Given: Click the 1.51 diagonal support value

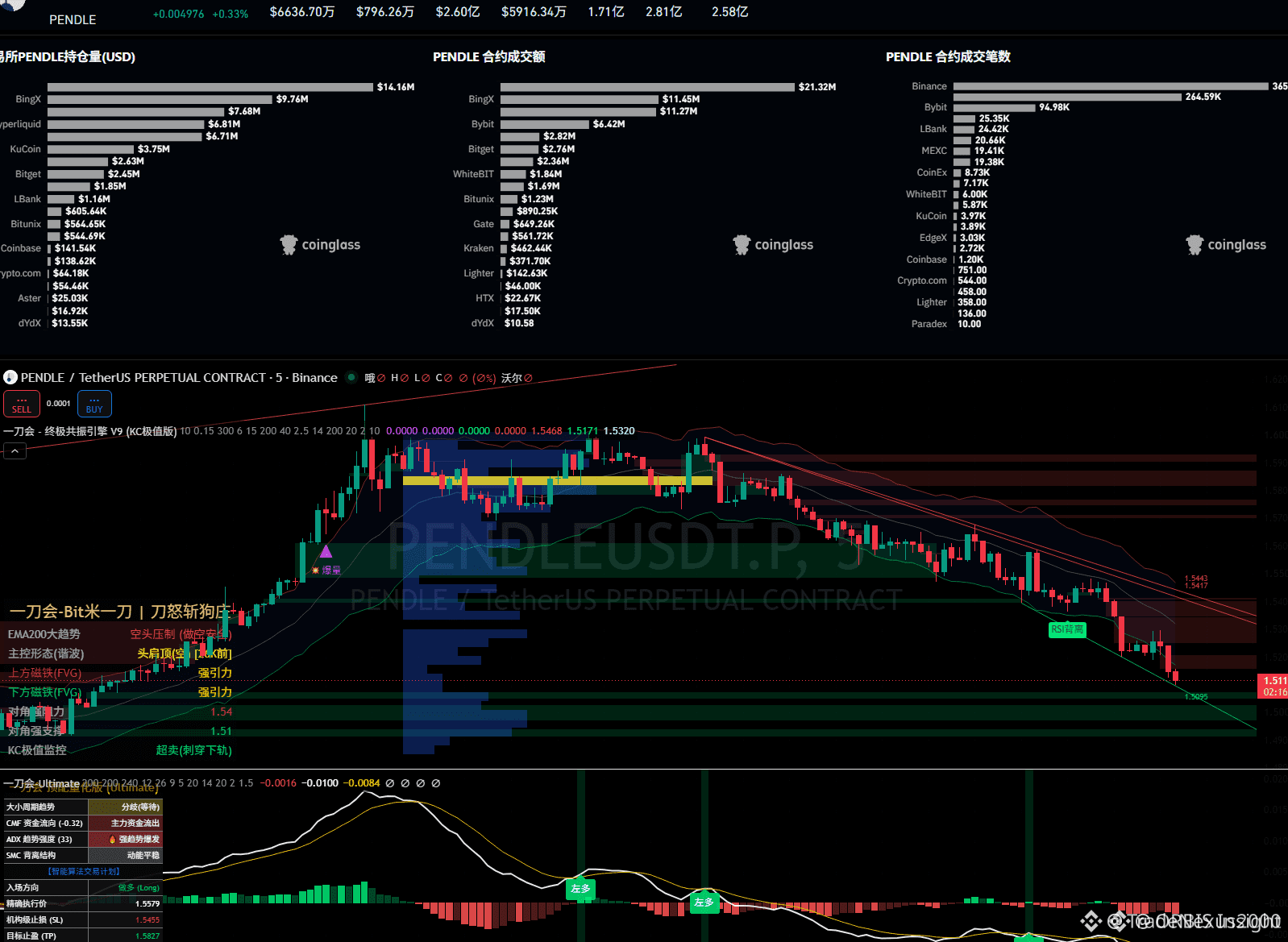Looking at the screenshot, I should click(x=221, y=731).
